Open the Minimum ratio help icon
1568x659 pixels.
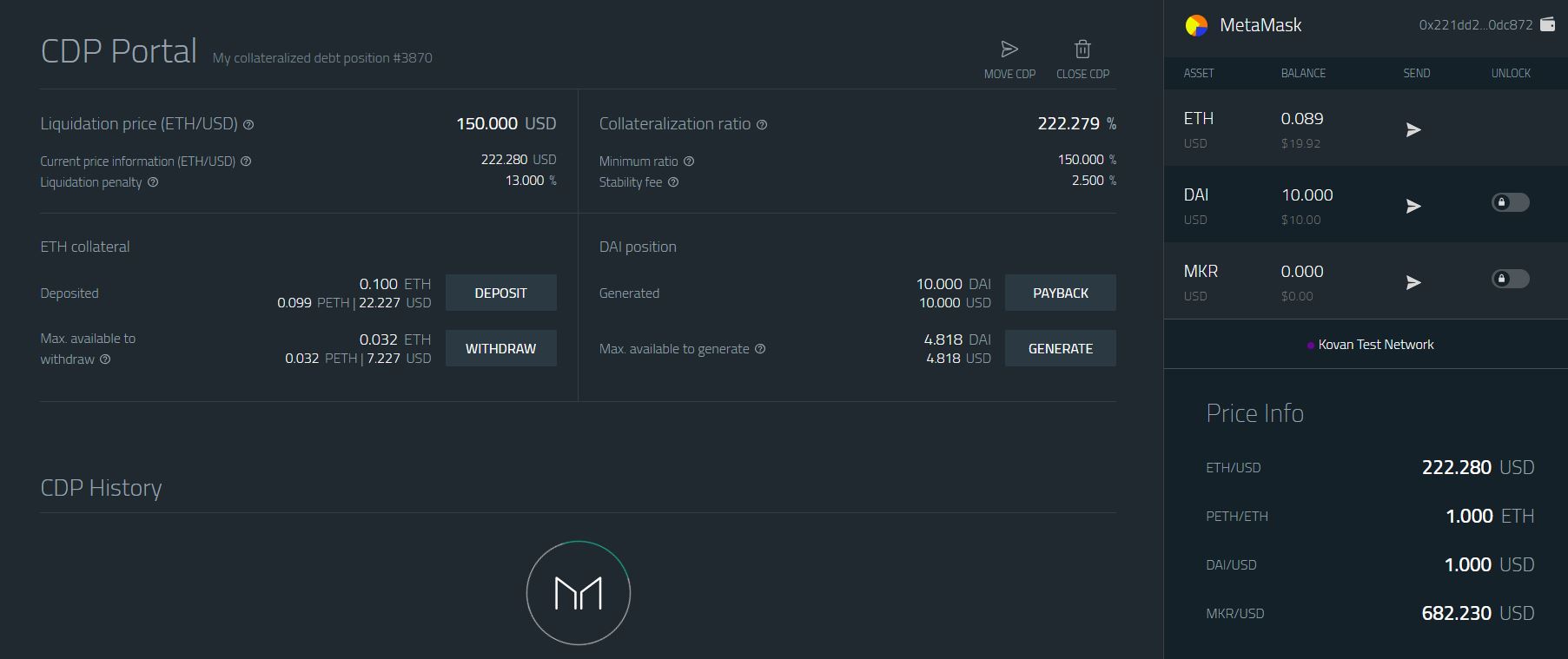tap(689, 161)
